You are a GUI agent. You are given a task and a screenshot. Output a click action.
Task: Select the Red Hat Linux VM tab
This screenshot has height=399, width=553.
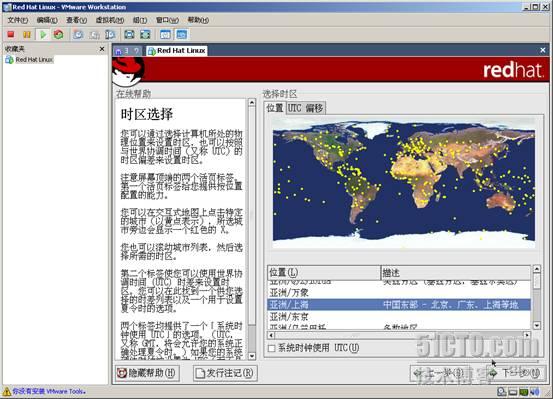pyautogui.click(x=177, y=51)
